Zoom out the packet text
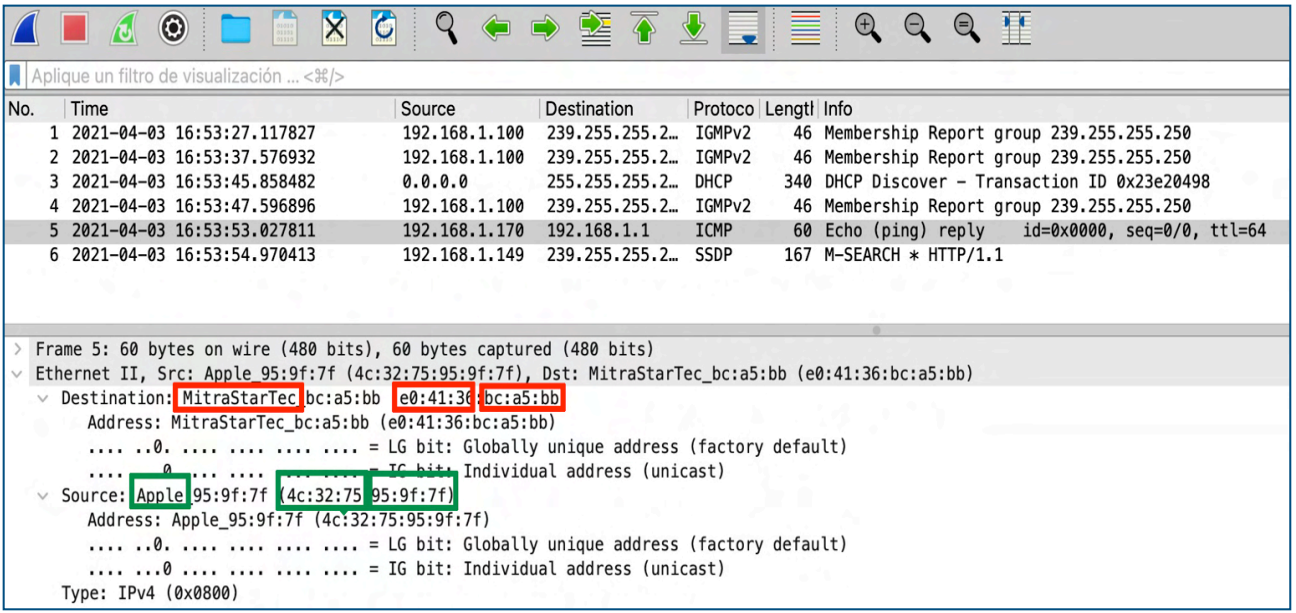Image resolution: width=1296 pixels, height=613 pixels. coord(917,28)
